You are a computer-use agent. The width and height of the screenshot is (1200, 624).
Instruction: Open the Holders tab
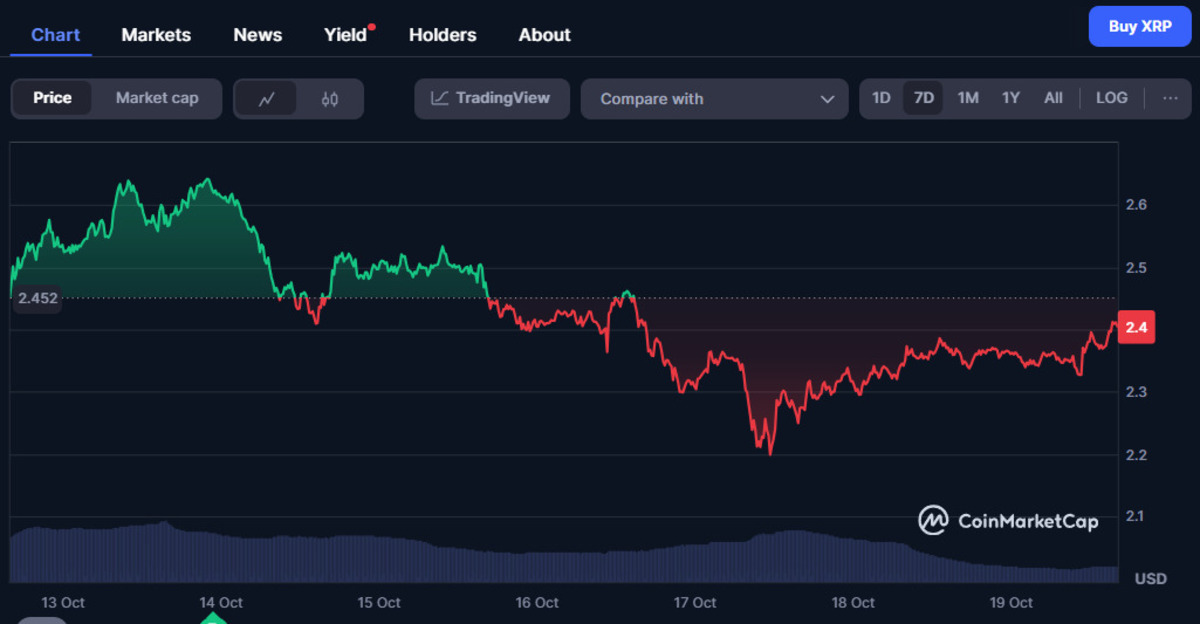(442, 35)
